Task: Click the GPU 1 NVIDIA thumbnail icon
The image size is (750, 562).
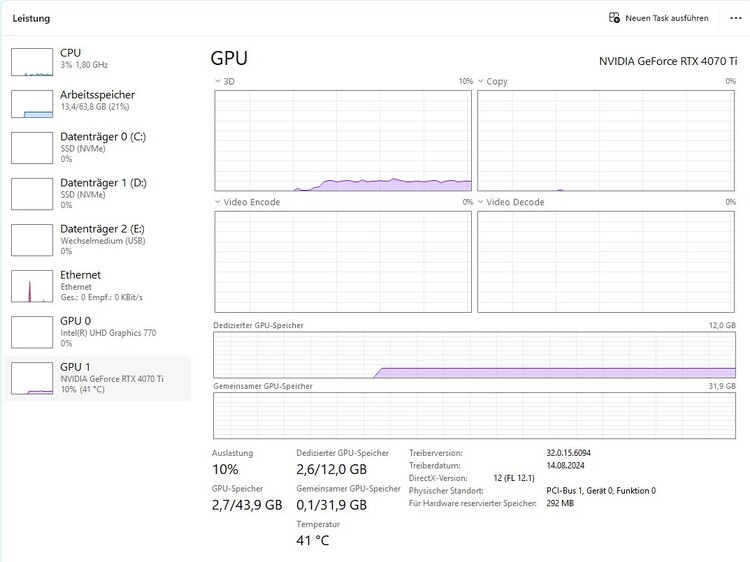Action: point(31,378)
